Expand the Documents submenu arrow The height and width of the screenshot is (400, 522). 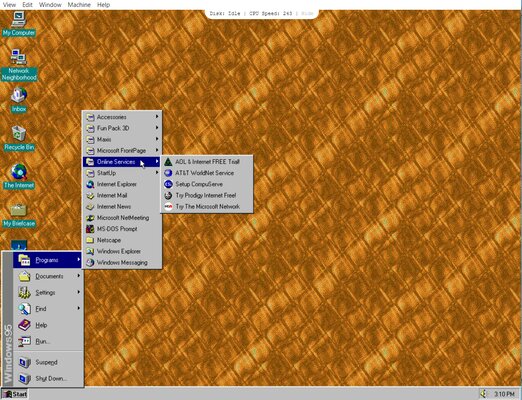click(79, 276)
